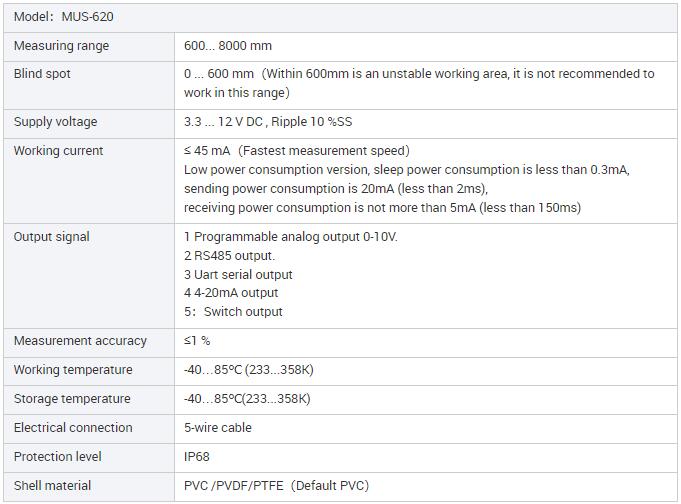Select the Uart serial output line
The height and width of the screenshot is (504, 681).
tap(238, 275)
